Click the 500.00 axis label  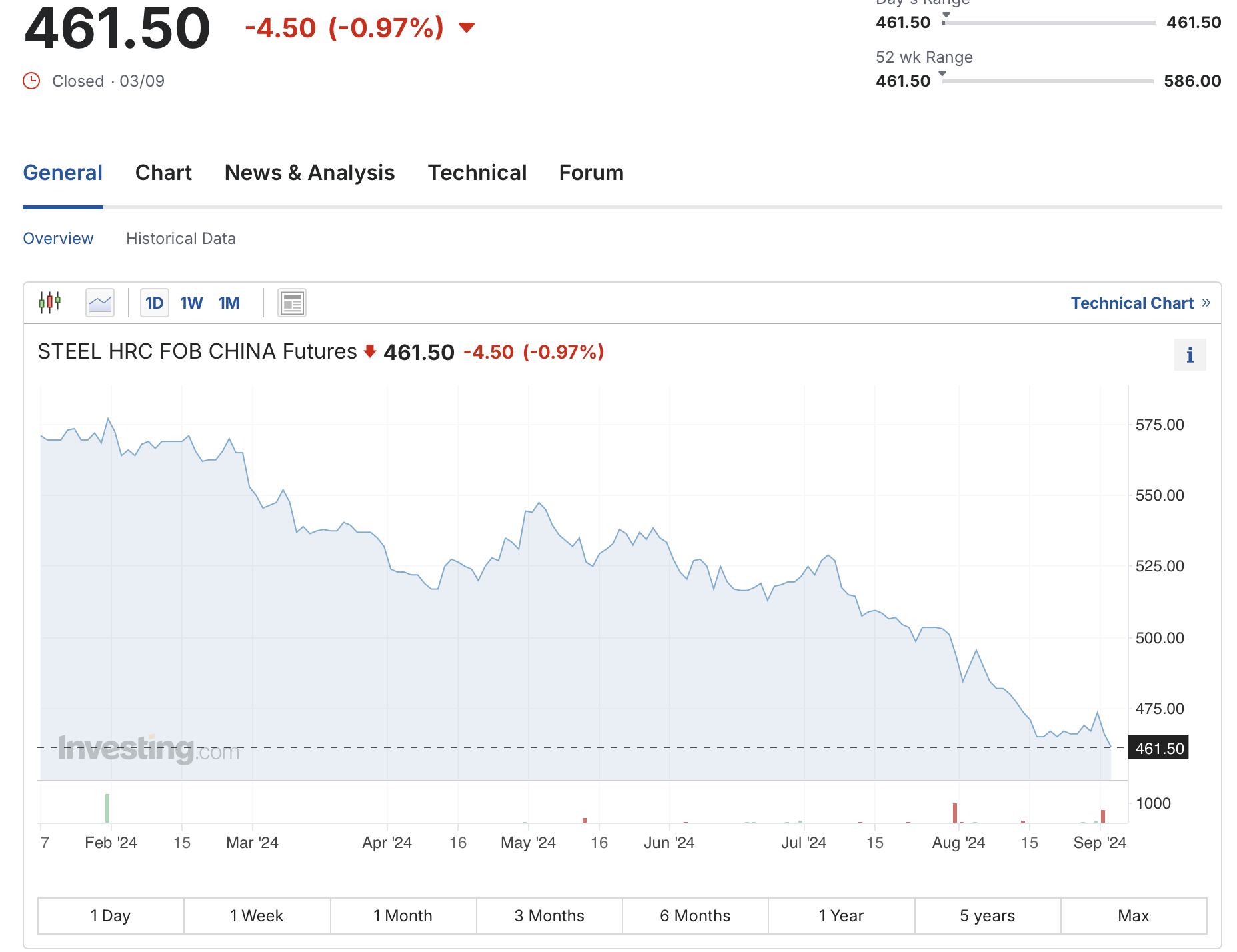pos(1160,638)
